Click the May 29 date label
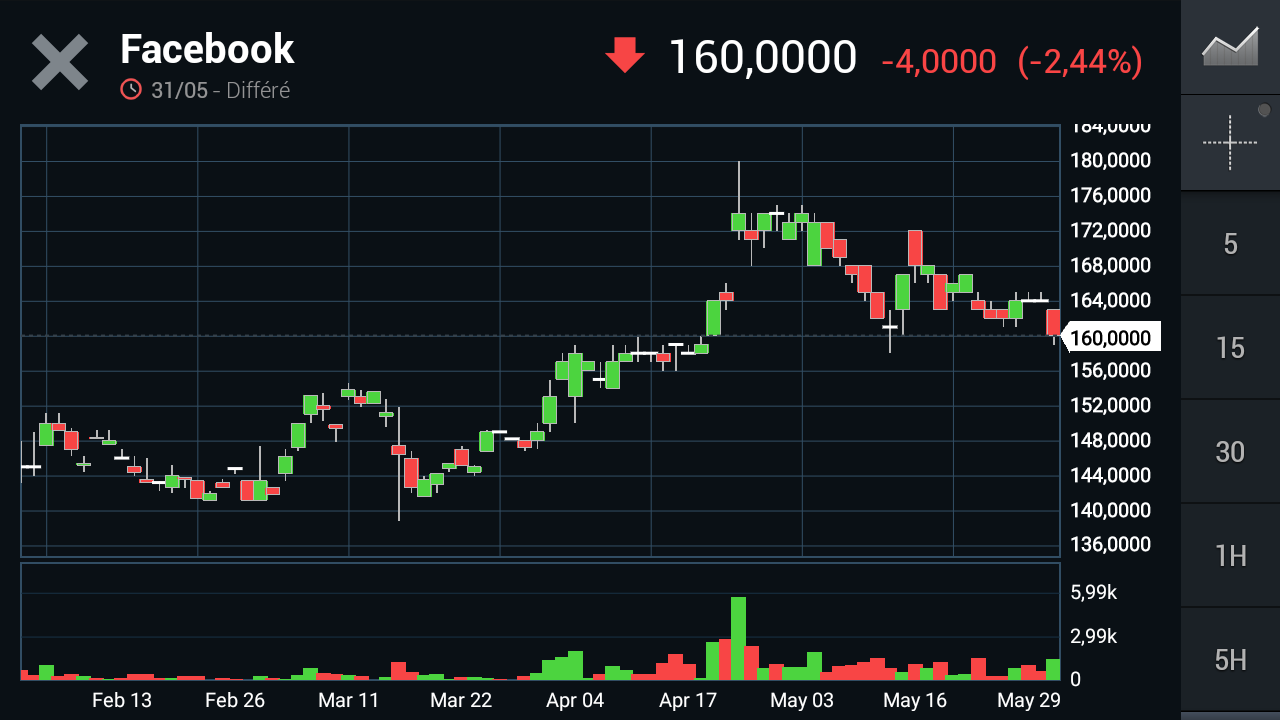The width and height of the screenshot is (1280, 720). point(1029,700)
